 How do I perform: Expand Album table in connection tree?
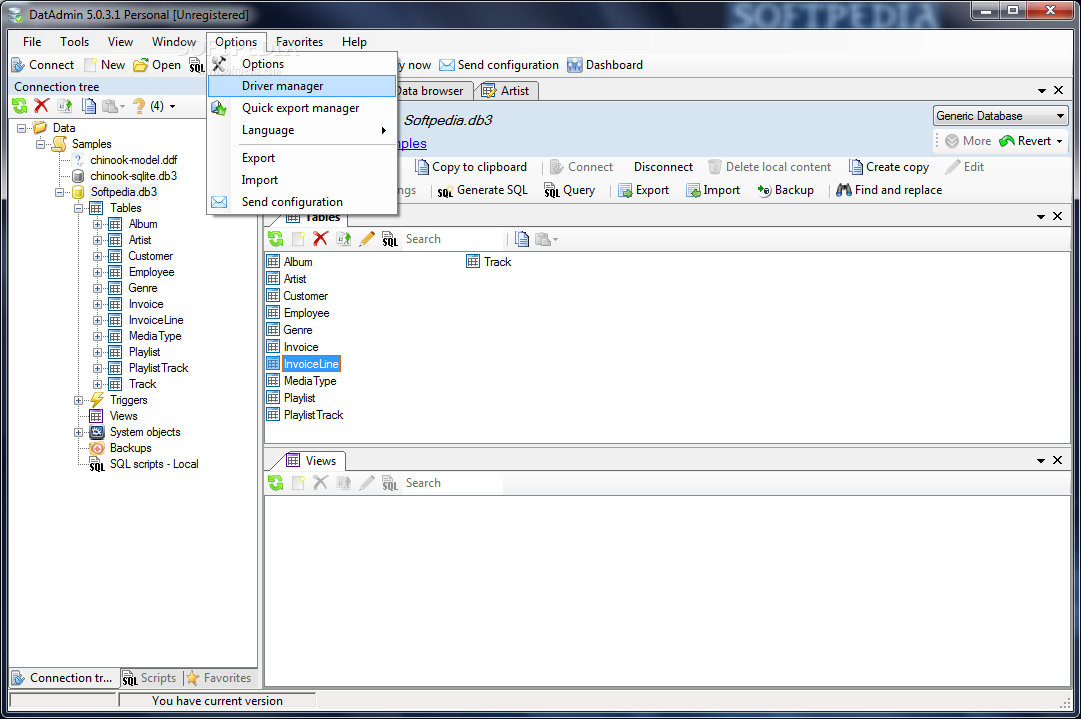pos(97,224)
